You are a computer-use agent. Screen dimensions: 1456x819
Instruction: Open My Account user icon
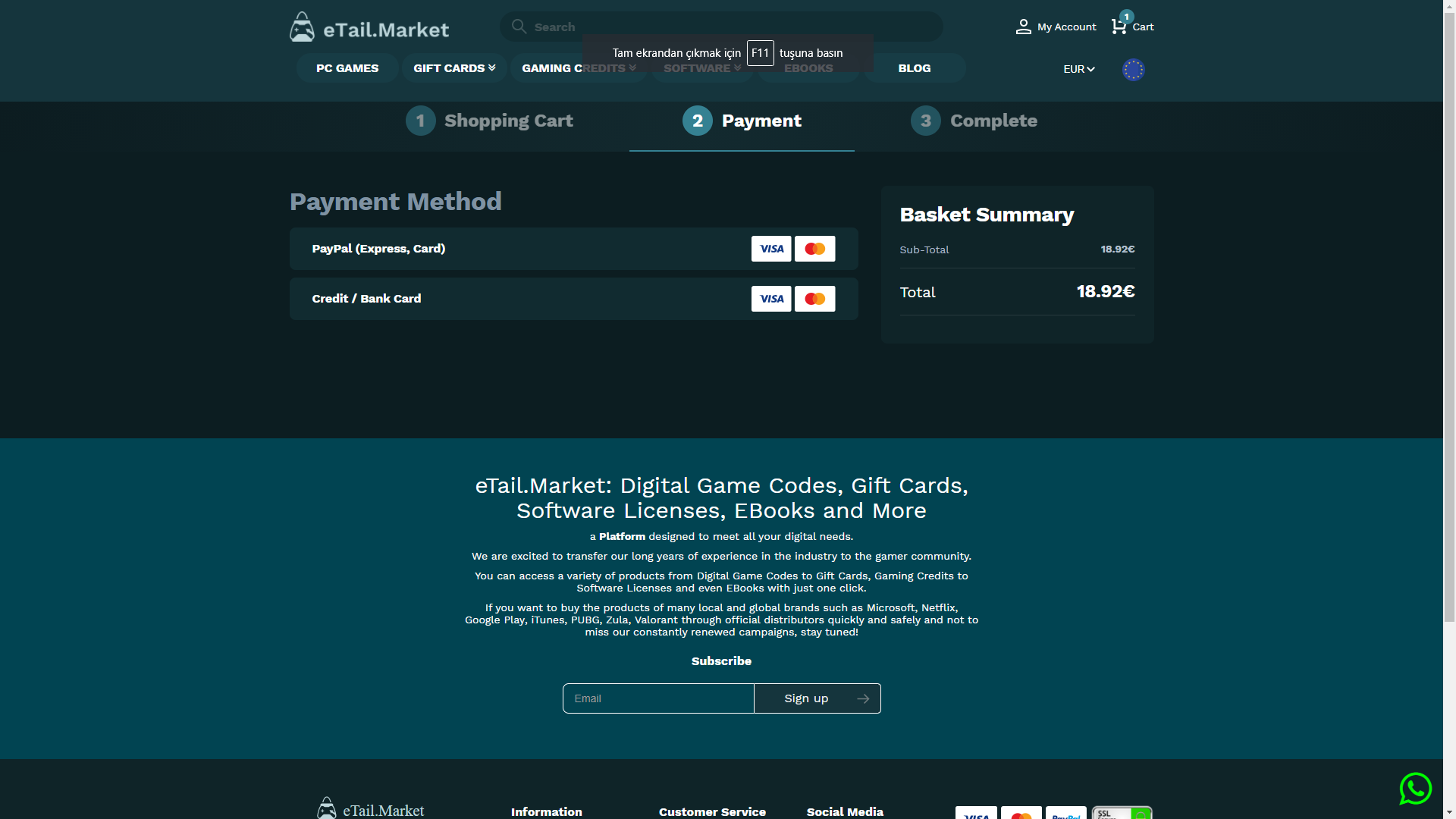tap(1023, 27)
